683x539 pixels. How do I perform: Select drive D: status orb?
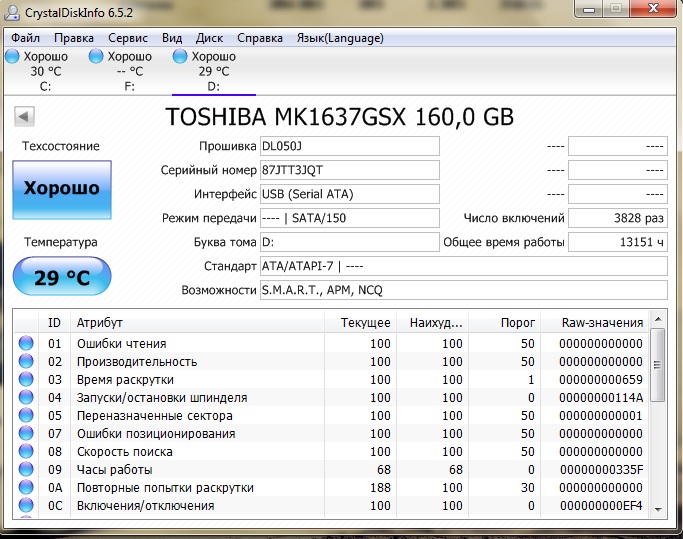click(x=180, y=57)
